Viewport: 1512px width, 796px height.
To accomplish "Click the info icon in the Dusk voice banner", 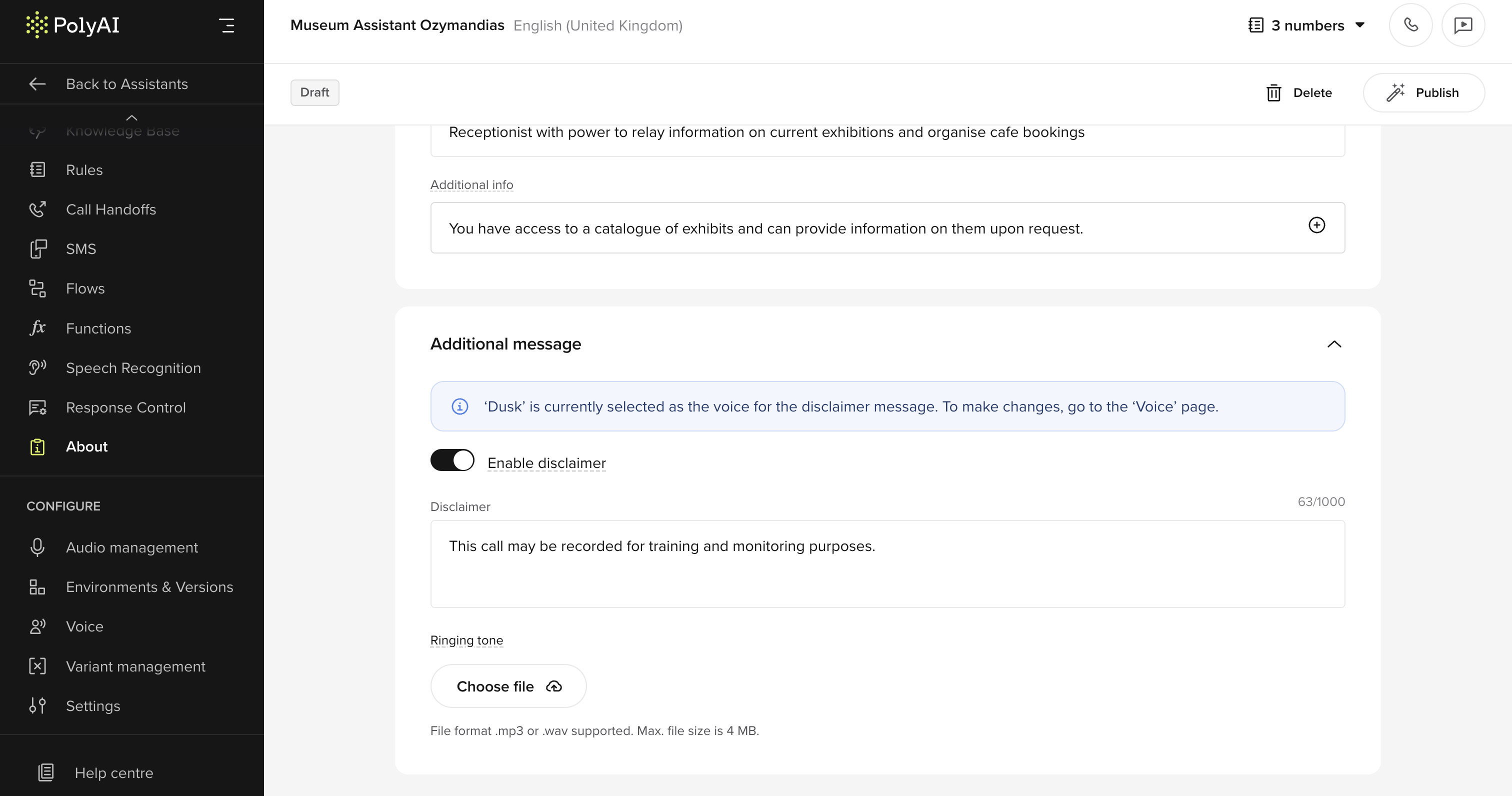I will [x=459, y=406].
